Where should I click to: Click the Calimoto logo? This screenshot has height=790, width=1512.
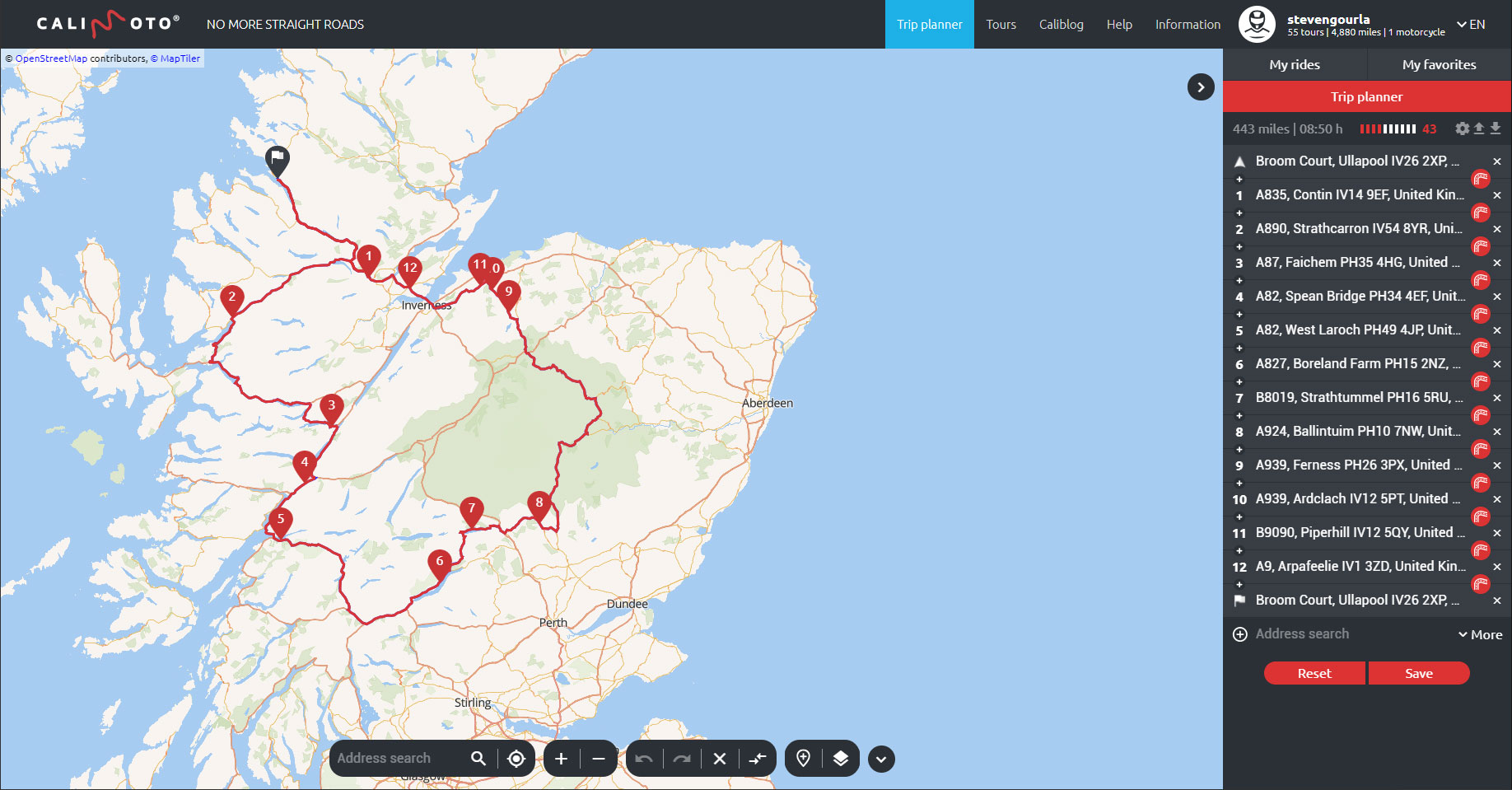(x=108, y=24)
